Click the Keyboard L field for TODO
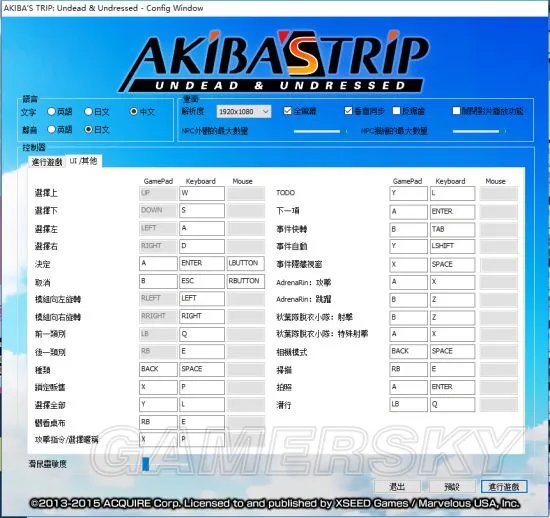550x518 pixels. point(452,193)
